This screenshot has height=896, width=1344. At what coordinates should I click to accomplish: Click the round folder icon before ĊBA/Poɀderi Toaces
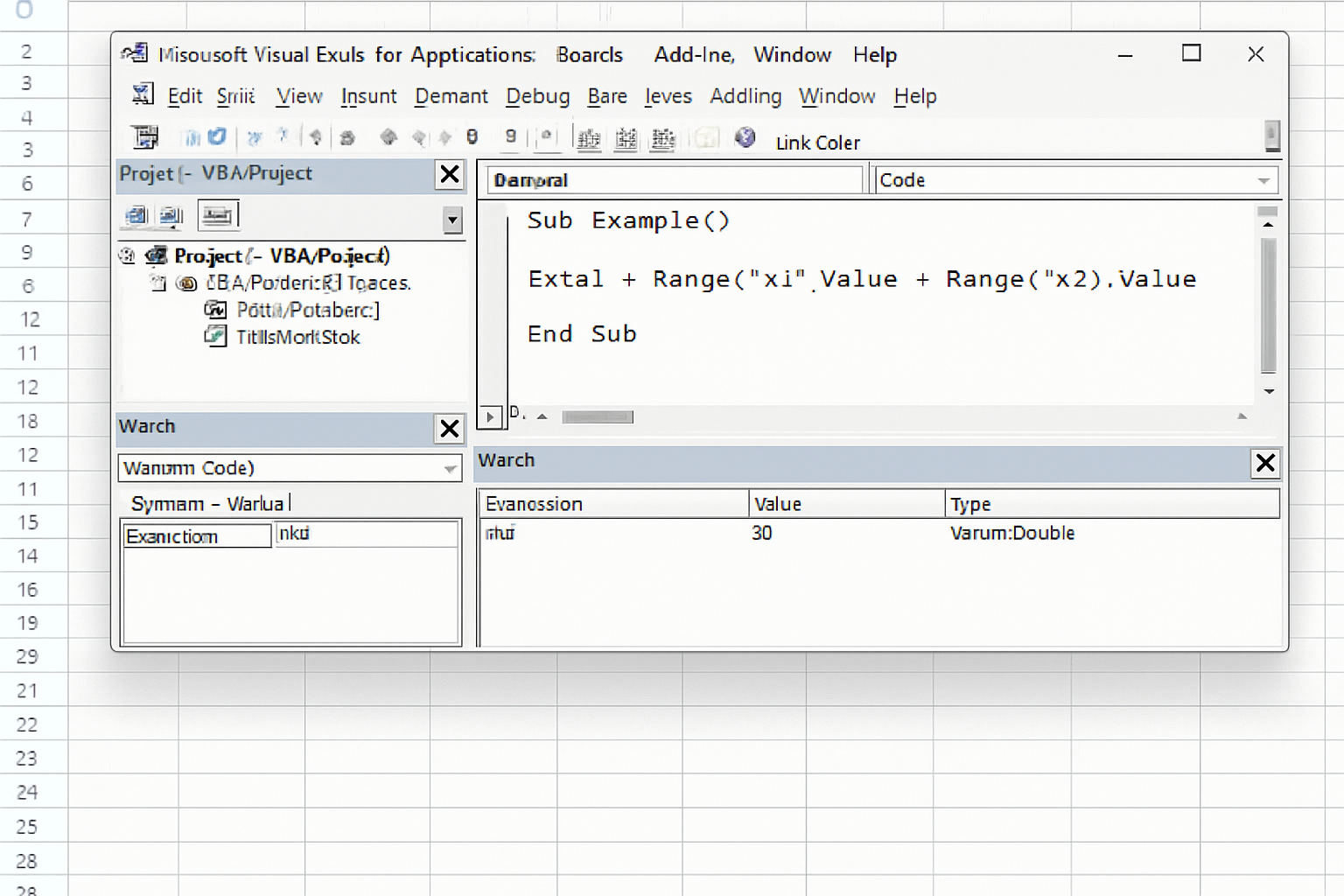[186, 283]
